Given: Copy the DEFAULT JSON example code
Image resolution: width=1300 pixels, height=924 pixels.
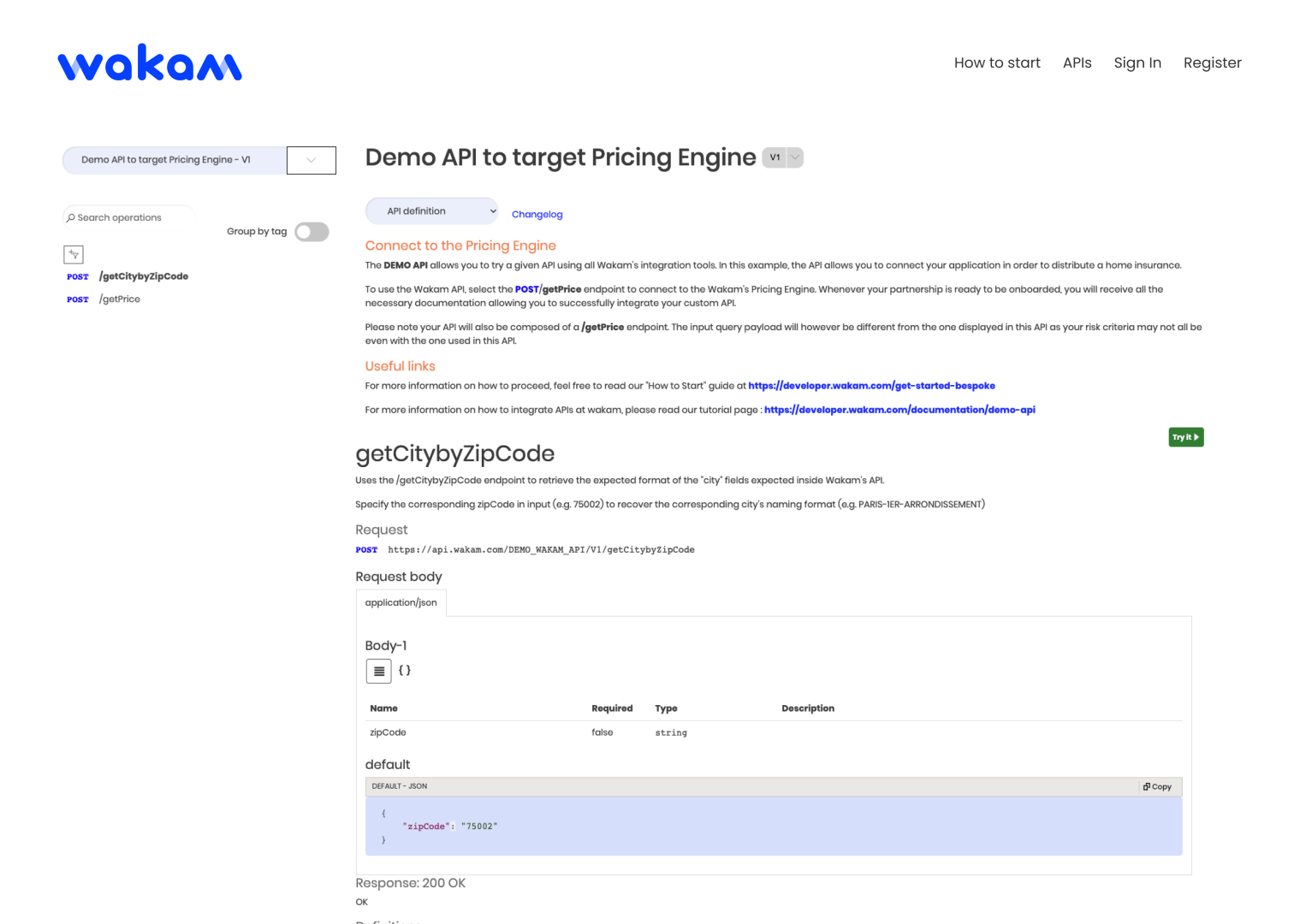Looking at the screenshot, I should pos(1158,786).
